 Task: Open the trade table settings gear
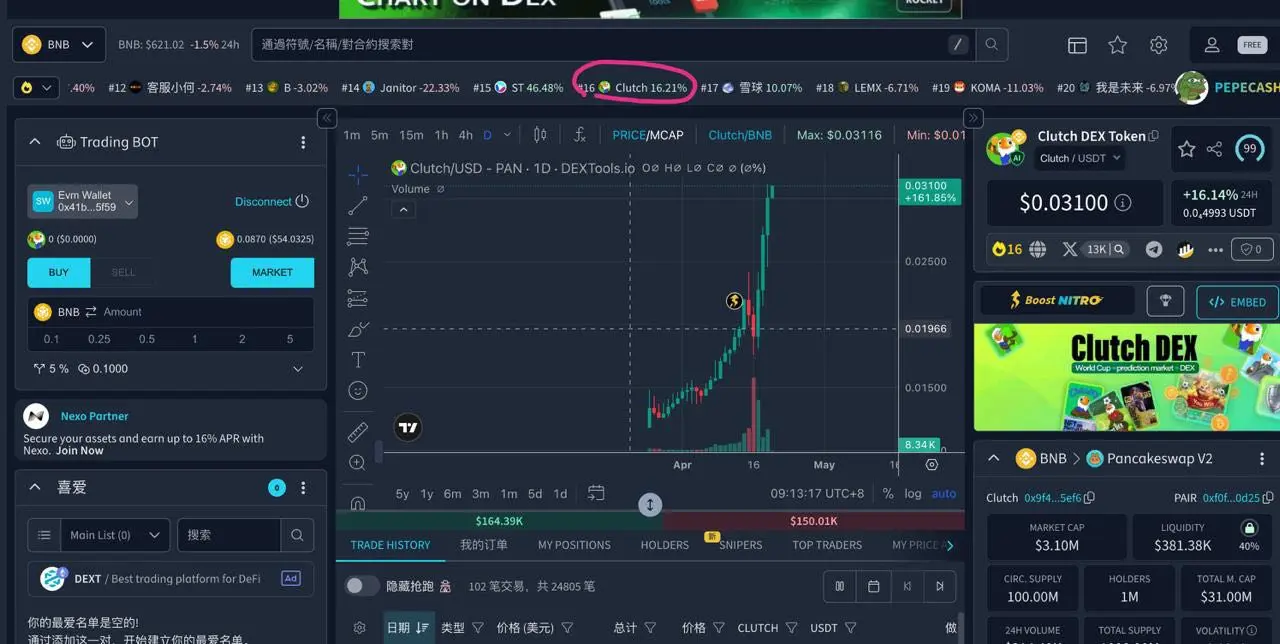pyautogui.click(x=360, y=628)
